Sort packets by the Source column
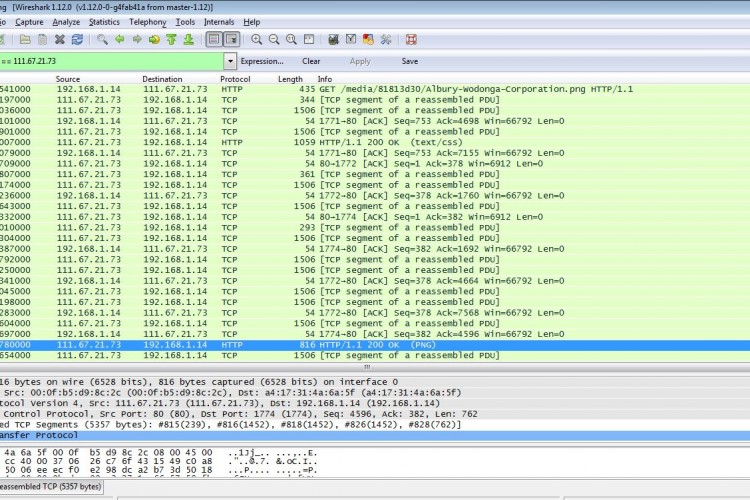The image size is (750, 500). pyautogui.click(x=67, y=79)
